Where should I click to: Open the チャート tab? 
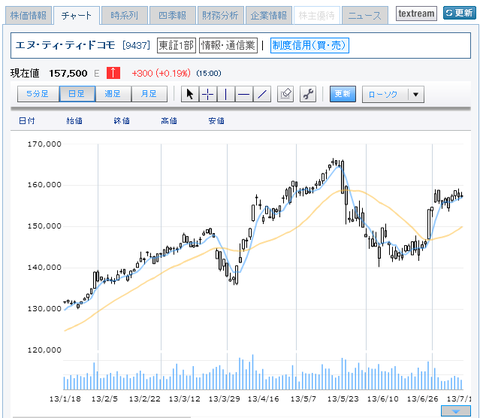76,15
